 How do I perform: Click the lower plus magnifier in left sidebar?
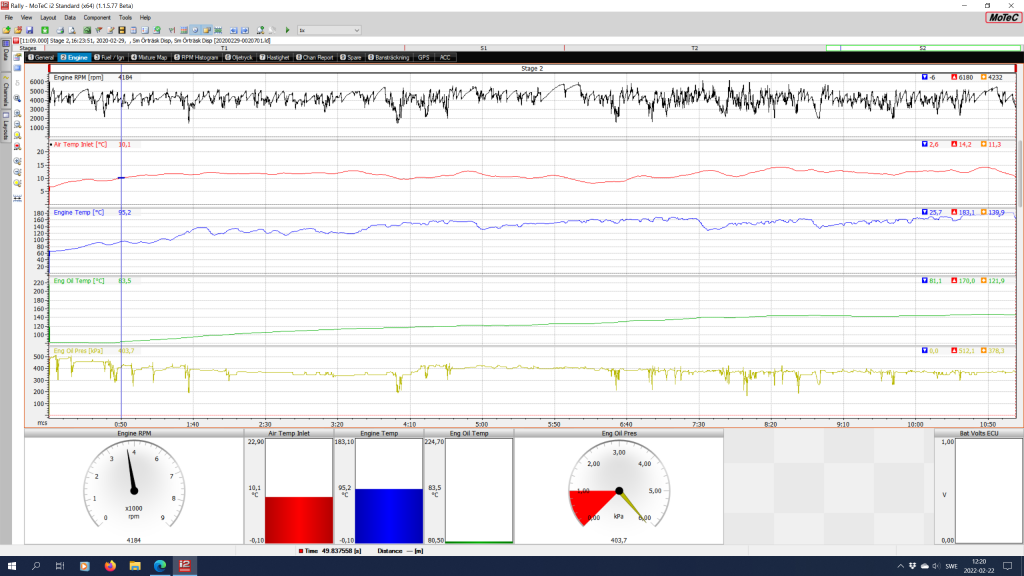tap(17, 161)
